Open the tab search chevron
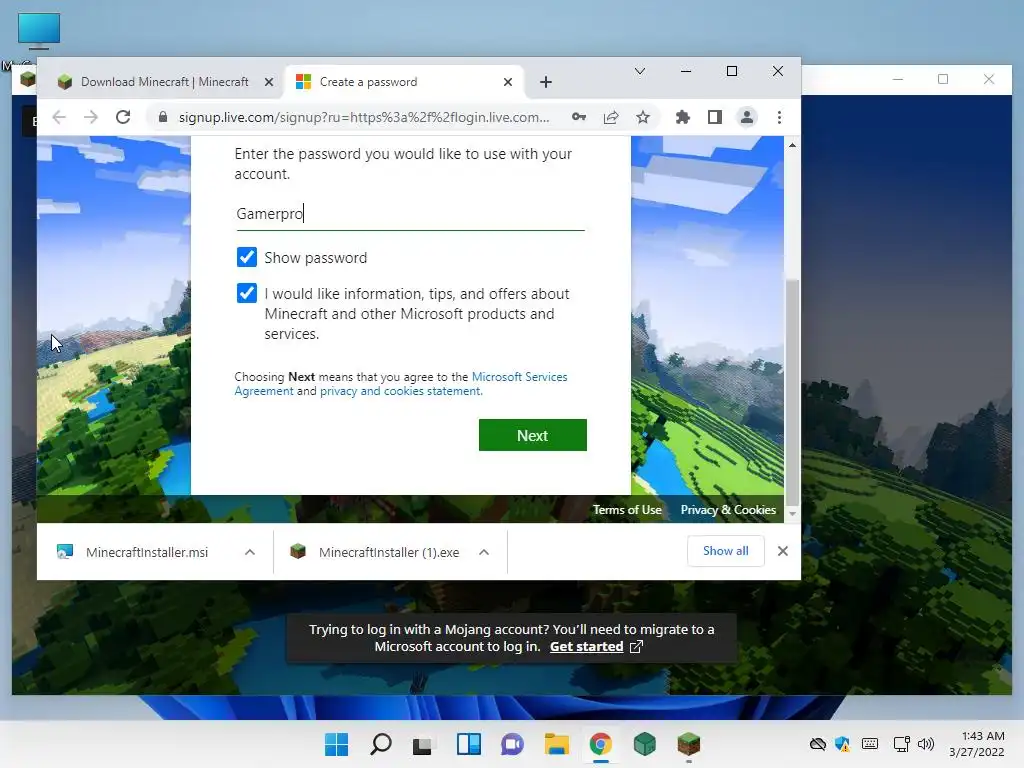Viewport: 1024px width, 768px height. coord(640,71)
